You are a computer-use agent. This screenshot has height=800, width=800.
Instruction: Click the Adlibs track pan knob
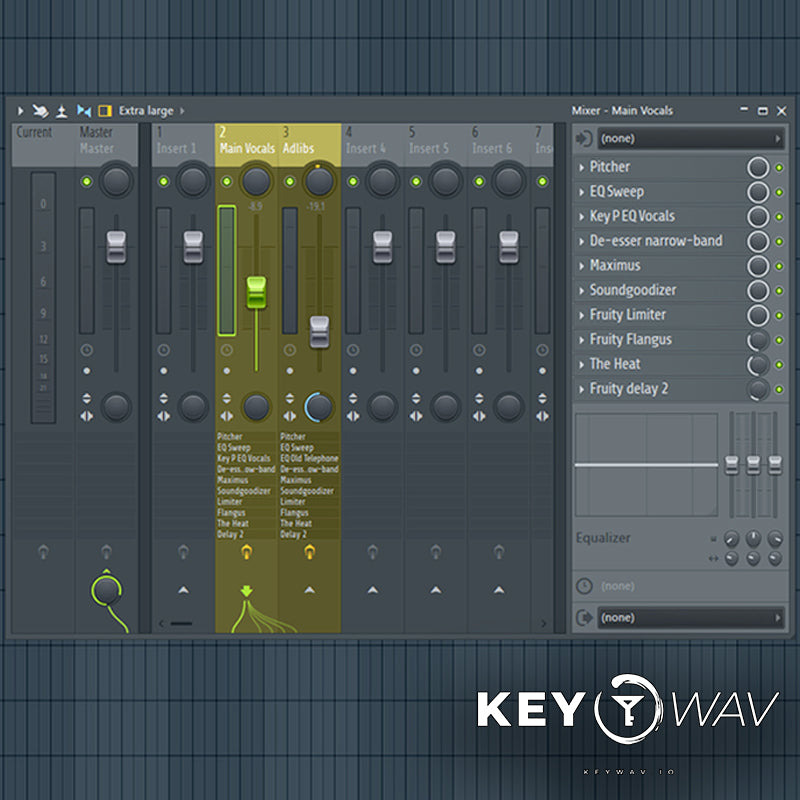point(318,181)
